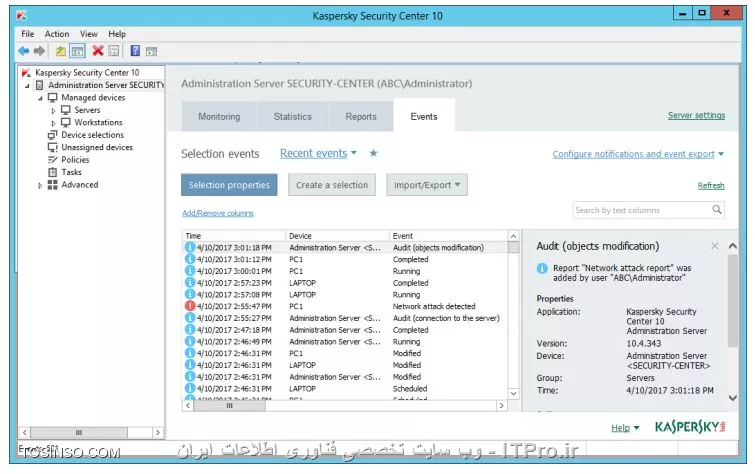
Task: Go up one level with the folder icon
Action: [61, 51]
